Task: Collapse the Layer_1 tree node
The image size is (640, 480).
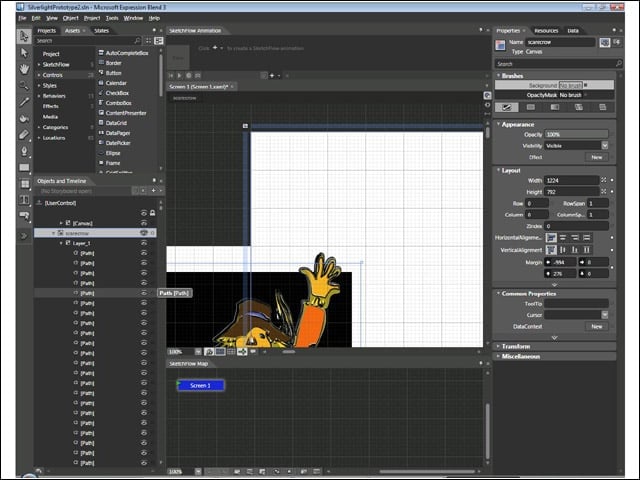Action: [x=61, y=243]
